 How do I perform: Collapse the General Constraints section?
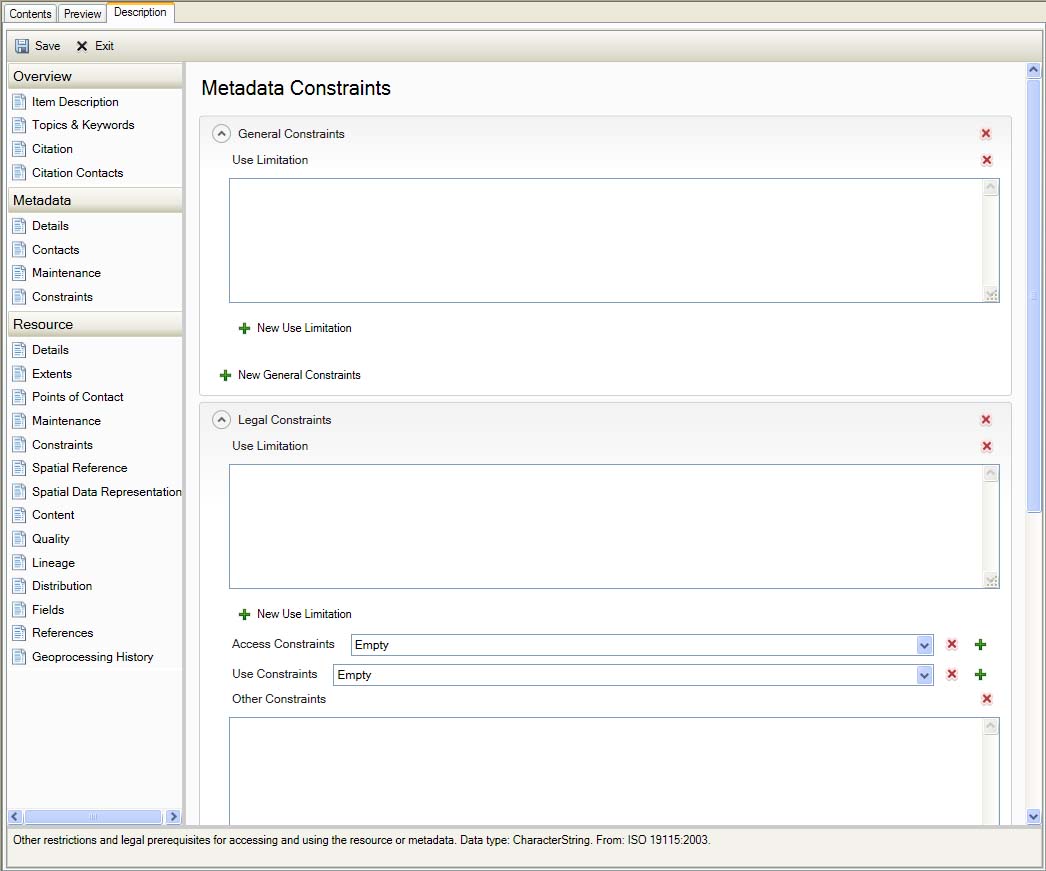tap(222, 134)
